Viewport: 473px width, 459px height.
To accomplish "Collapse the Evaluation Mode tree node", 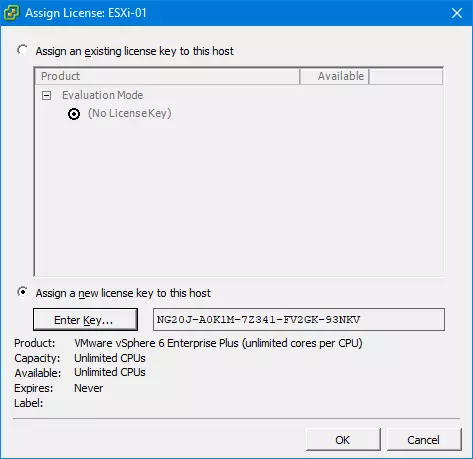I will 47,96.
